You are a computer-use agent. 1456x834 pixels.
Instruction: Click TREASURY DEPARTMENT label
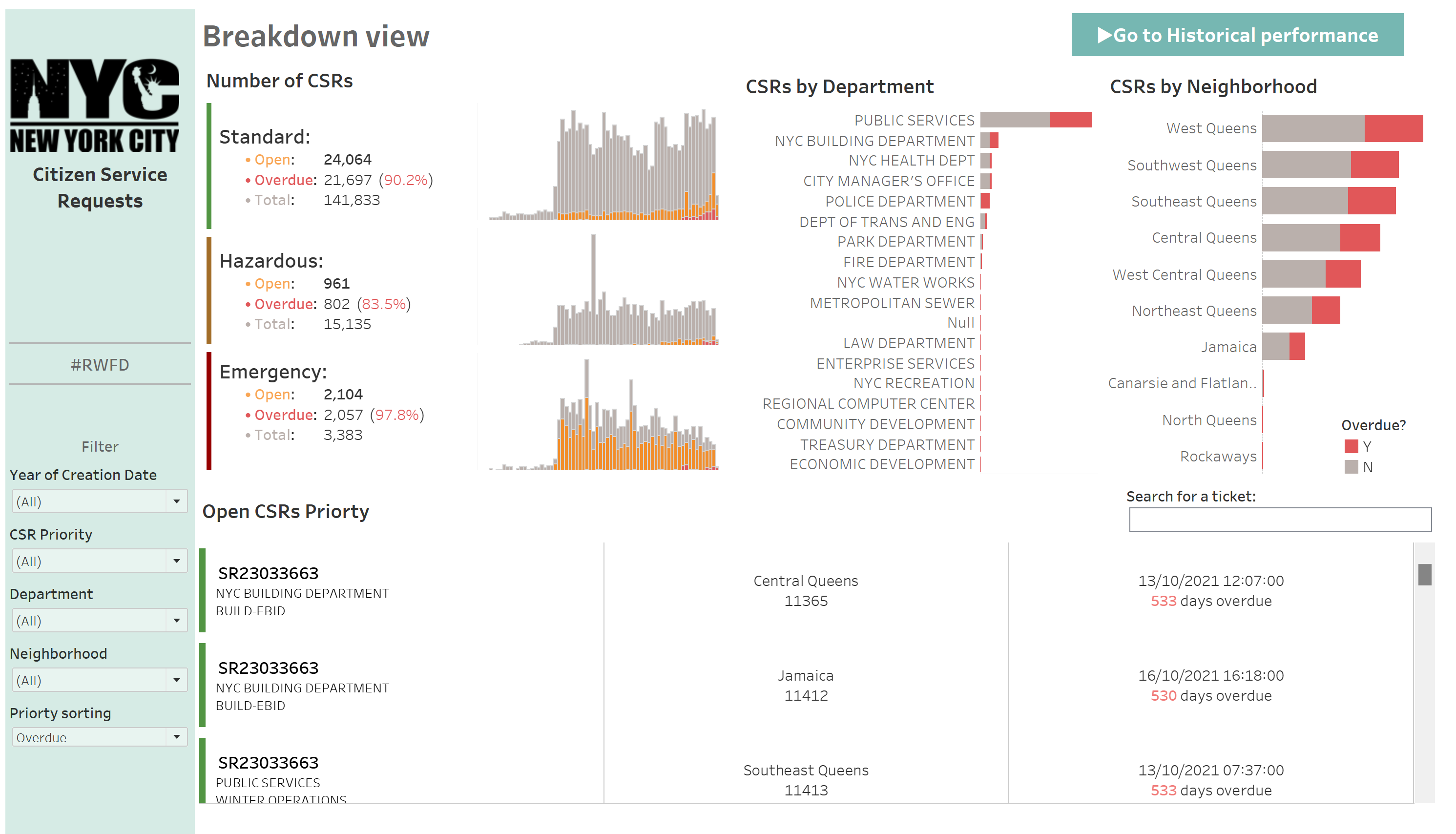point(887,444)
